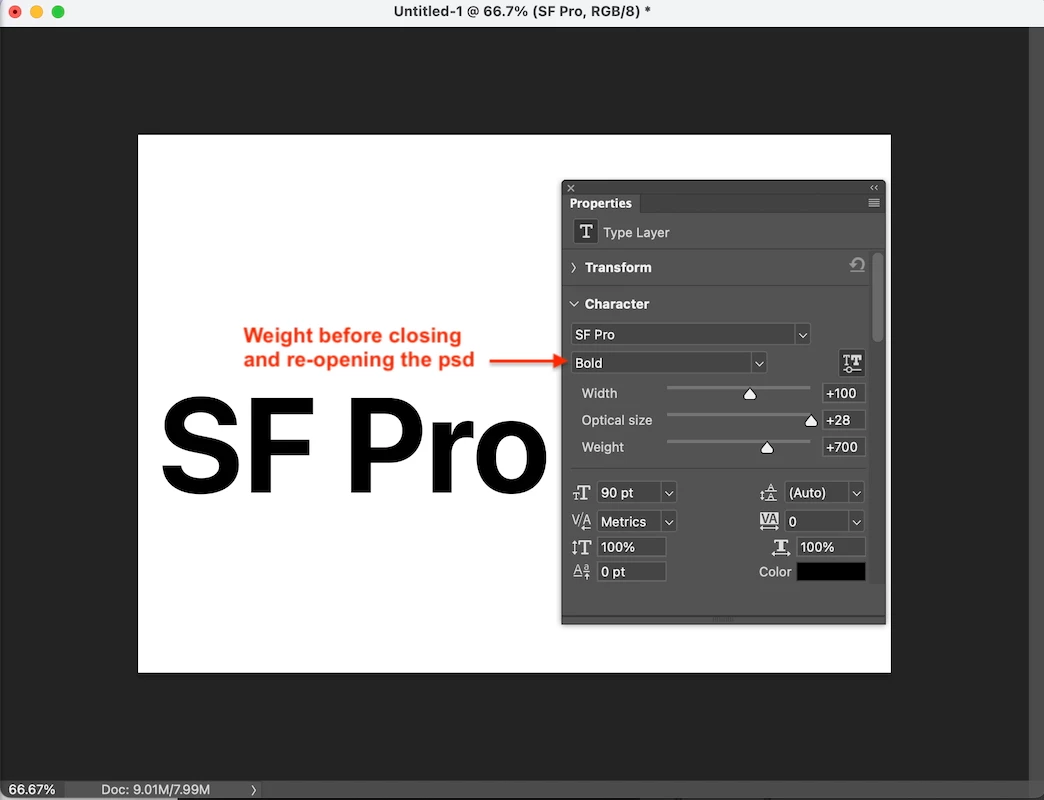Viewport: 1044px width, 800px height.
Task: Click the Optical size label
Action: (617, 420)
